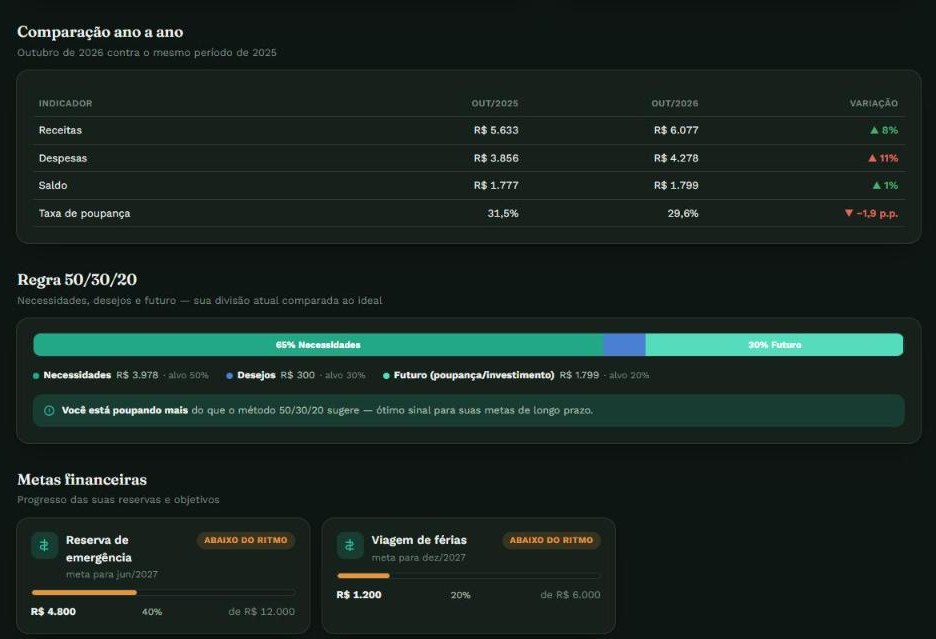Click the info icon in the savings tip banner
This screenshot has height=639, width=936.
pyautogui.click(x=50, y=410)
